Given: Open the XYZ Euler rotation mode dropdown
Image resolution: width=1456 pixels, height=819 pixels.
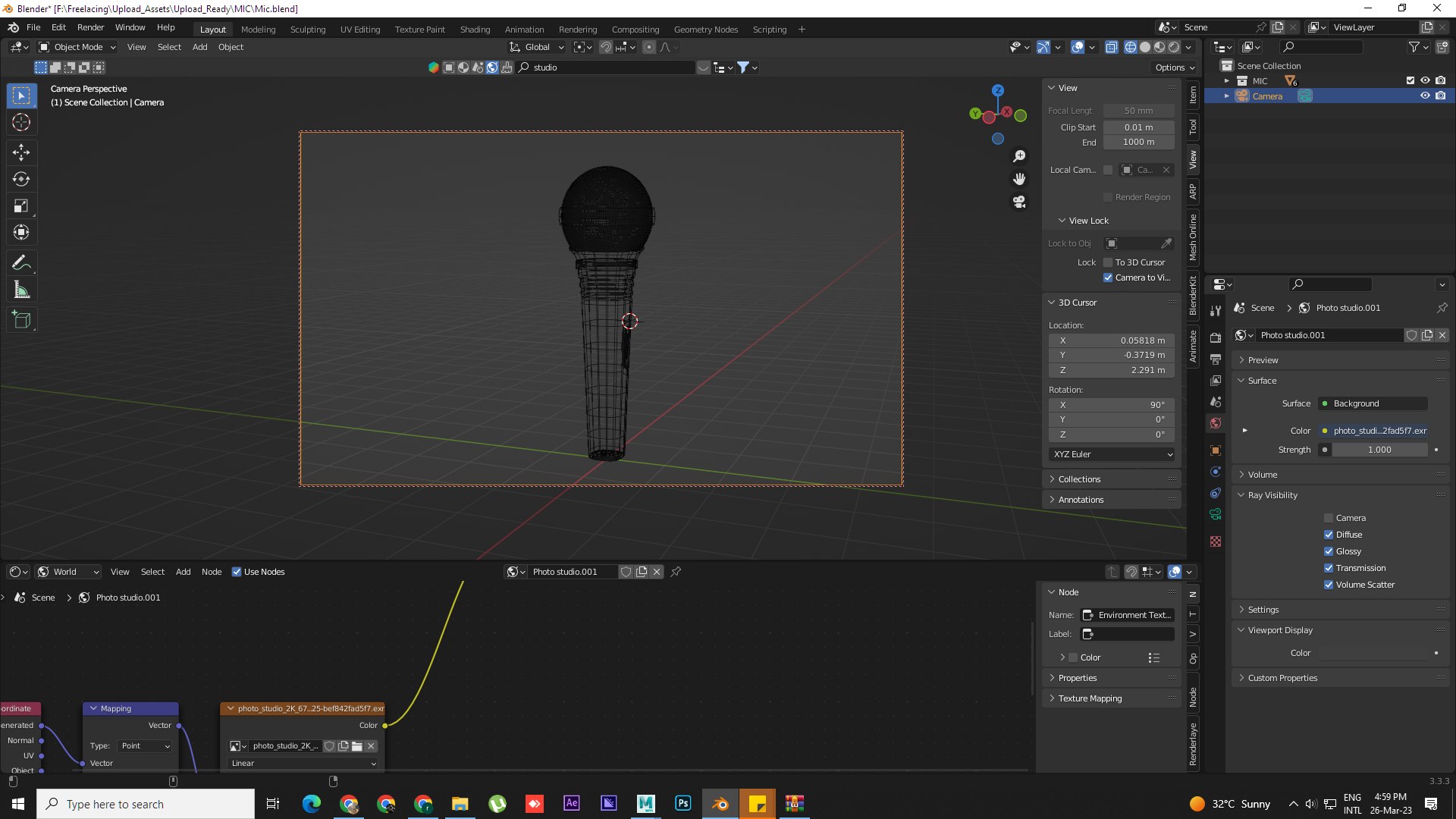Looking at the screenshot, I should 1112,454.
